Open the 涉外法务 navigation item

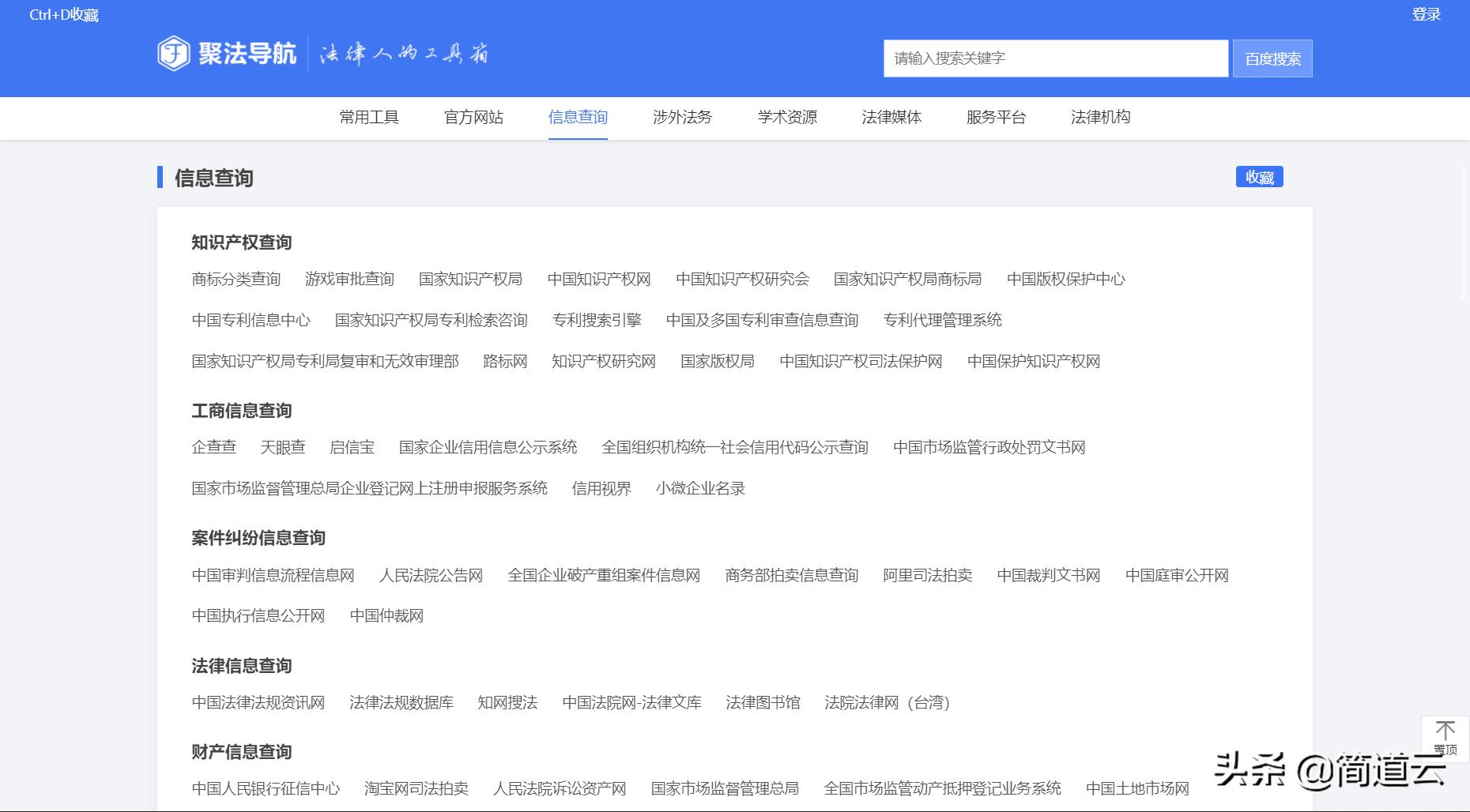[x=682, y=118]
